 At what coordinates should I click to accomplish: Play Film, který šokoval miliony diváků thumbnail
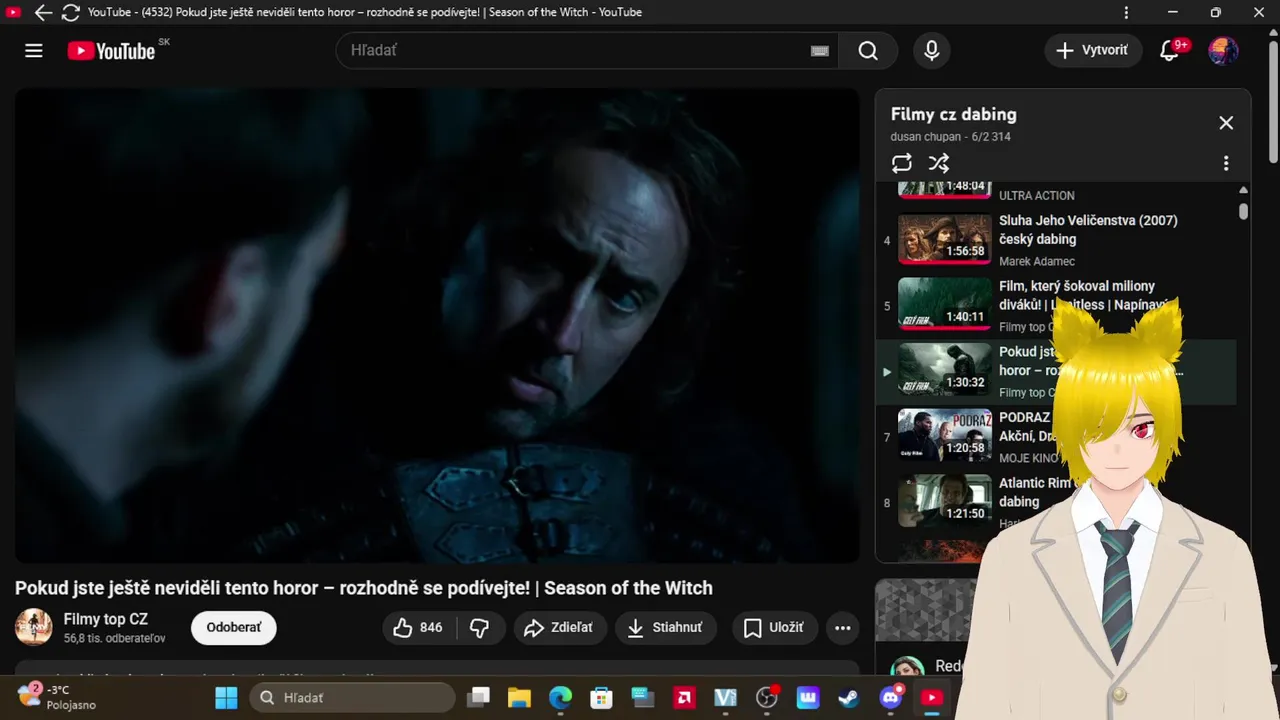(944, 303)
